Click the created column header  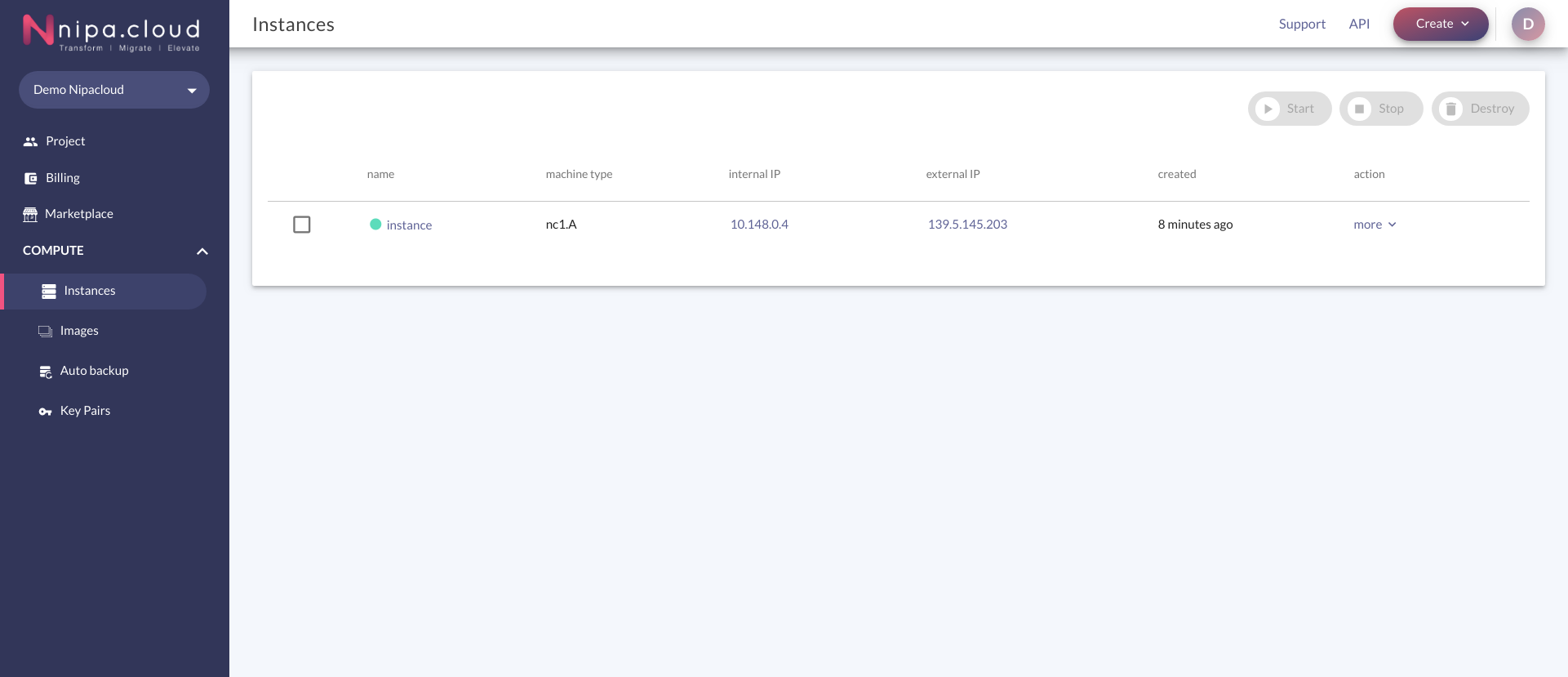pyautogui.click(x=1176, y=174)
